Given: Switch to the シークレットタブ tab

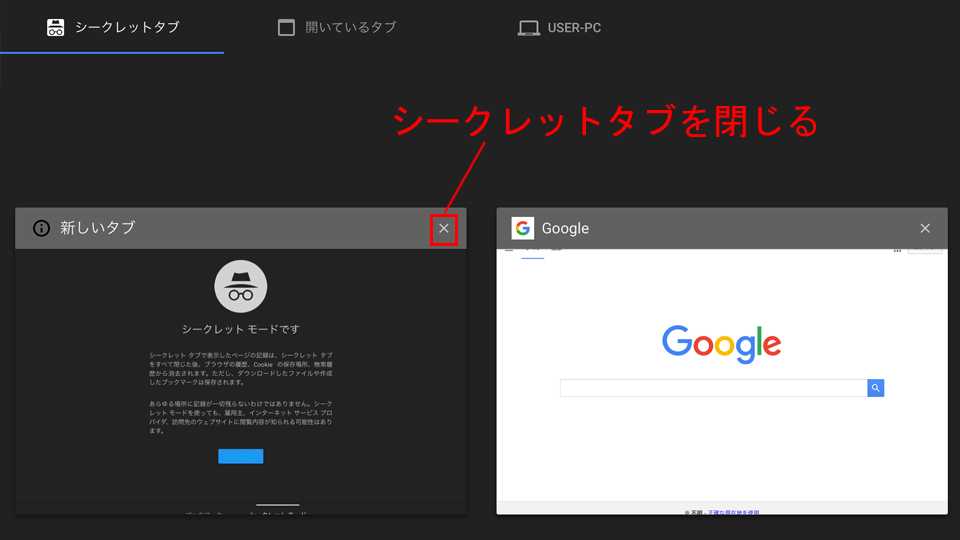Looking at the screenshot, I should click(113, 27).
